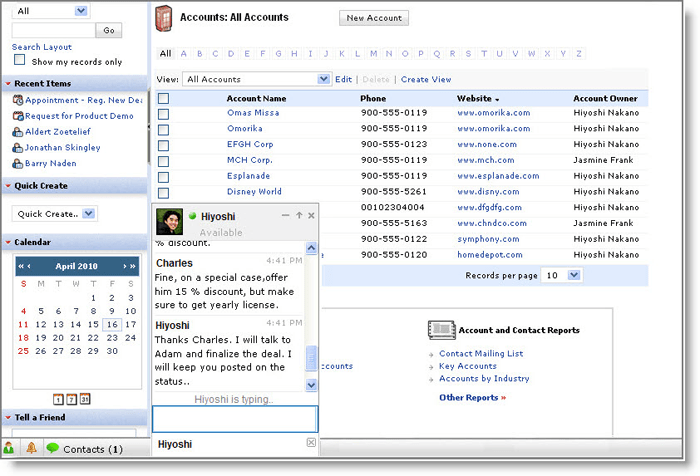The image size is (700, 476).
Task: Go to previous month in calendar
Action: [29, 266]
